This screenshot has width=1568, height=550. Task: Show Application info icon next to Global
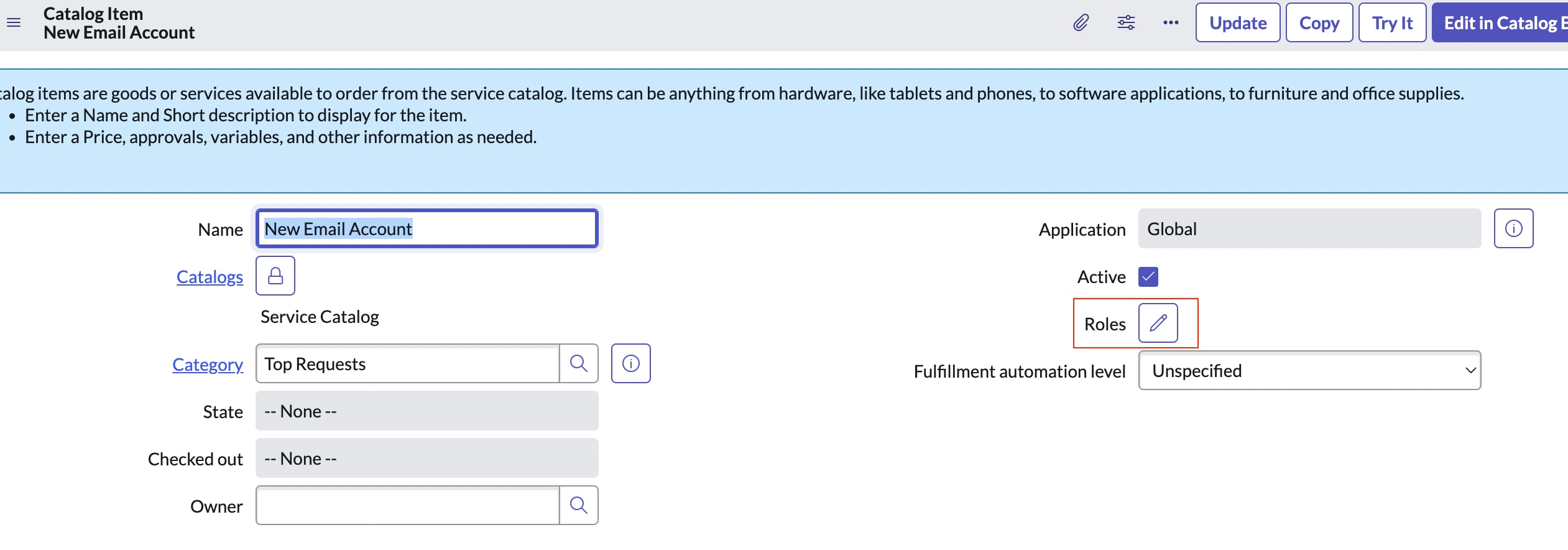[x=1514, y=228]
